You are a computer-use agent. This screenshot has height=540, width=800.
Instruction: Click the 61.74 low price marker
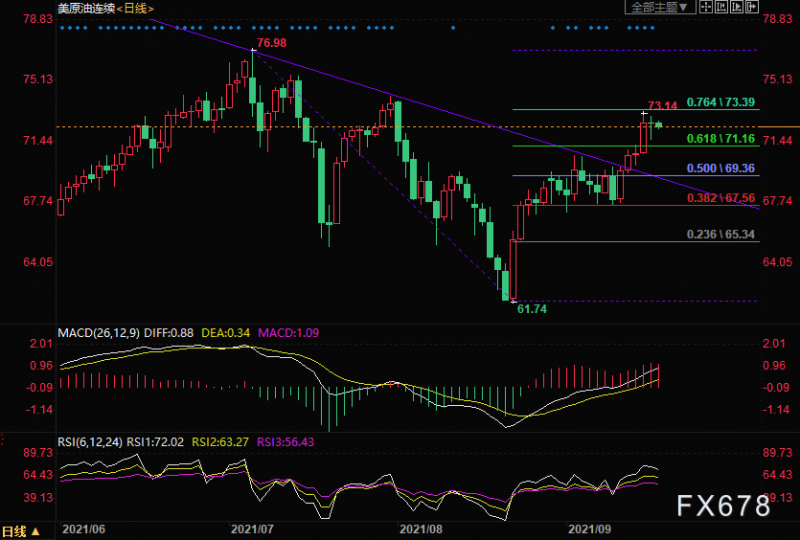532,309
